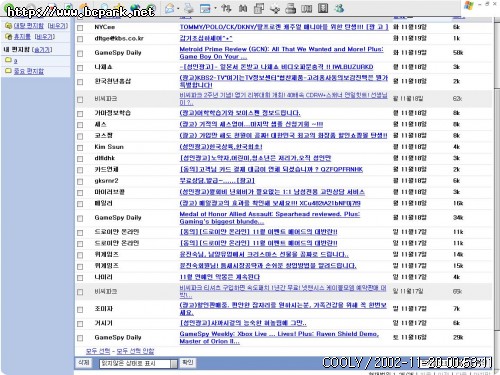Open 'Metroid Prime Review (GCN)' email
Screen dimensions: 500x375
(x=281, y=53)
